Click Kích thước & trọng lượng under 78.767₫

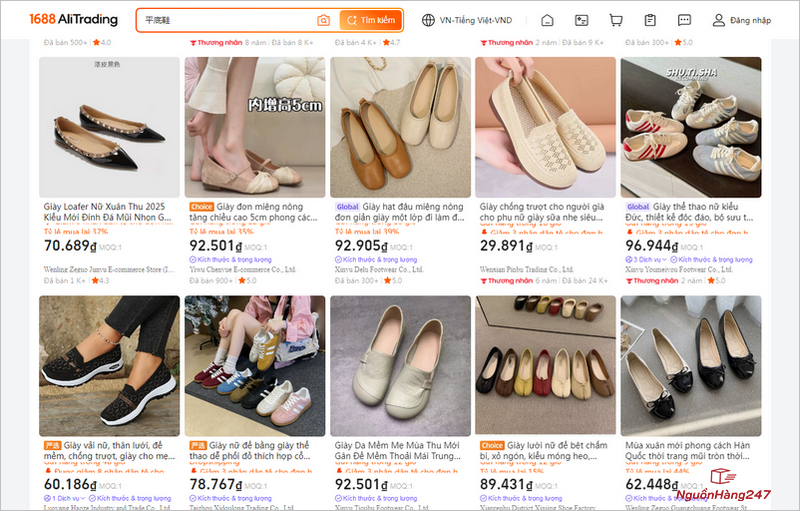tap(231, 498)
